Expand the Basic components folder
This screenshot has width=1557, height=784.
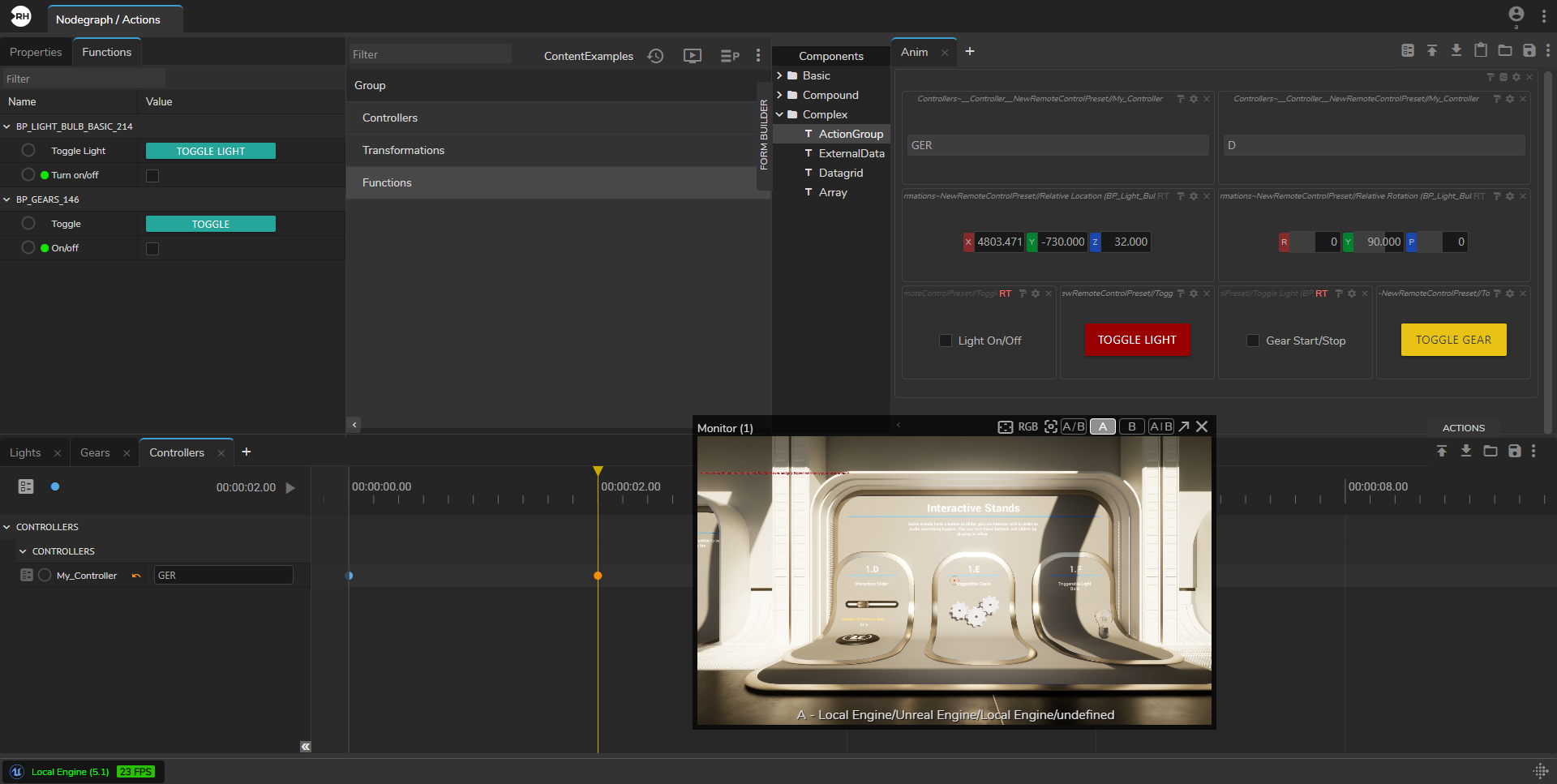pyautogui.click(x=780, y=75)
